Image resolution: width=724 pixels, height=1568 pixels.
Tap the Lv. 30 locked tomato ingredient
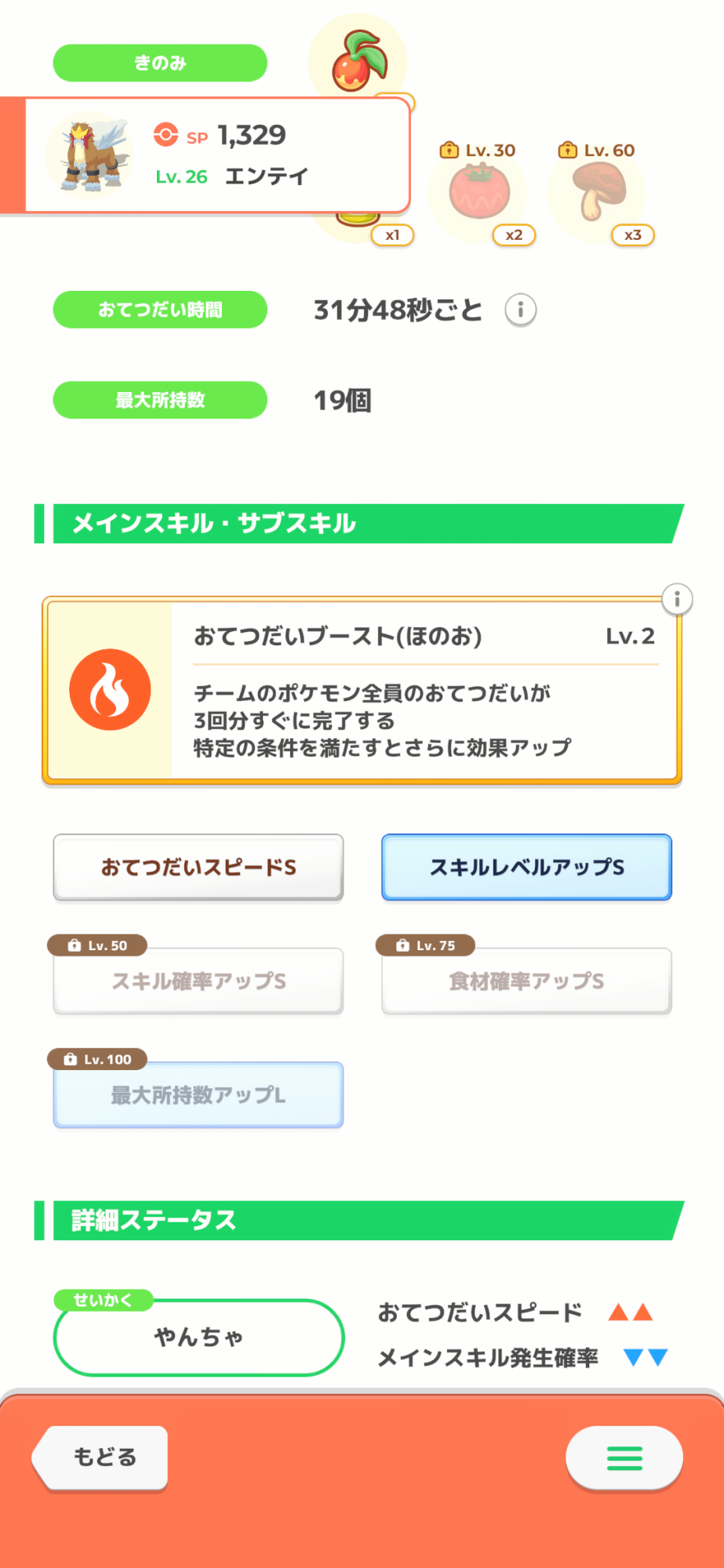click(478, 194)
